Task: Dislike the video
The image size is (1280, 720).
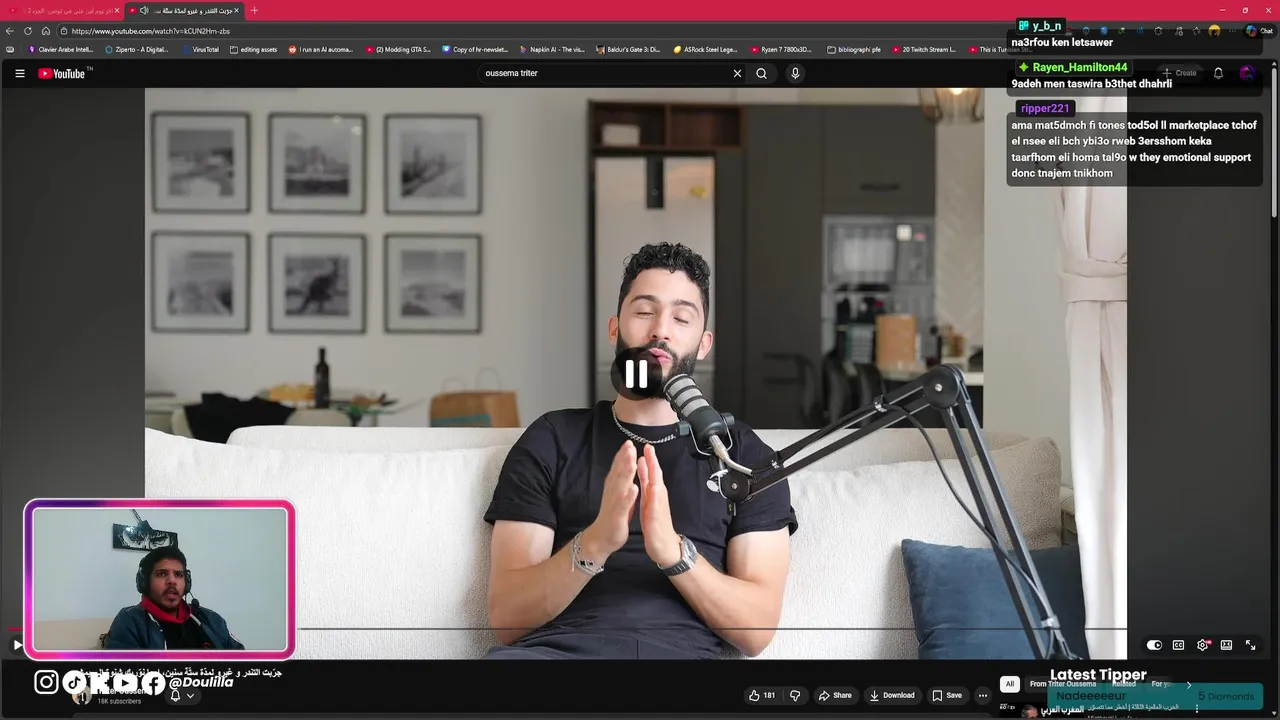Action: pyautogui.click(x=795, y=695)
